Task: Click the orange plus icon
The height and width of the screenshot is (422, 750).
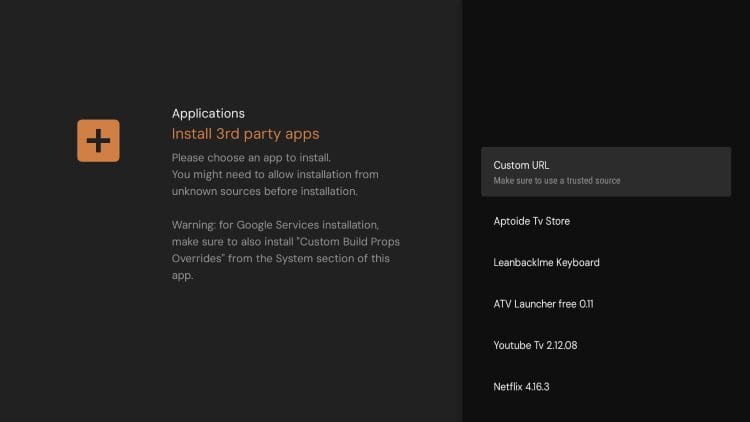Action: 98,141
